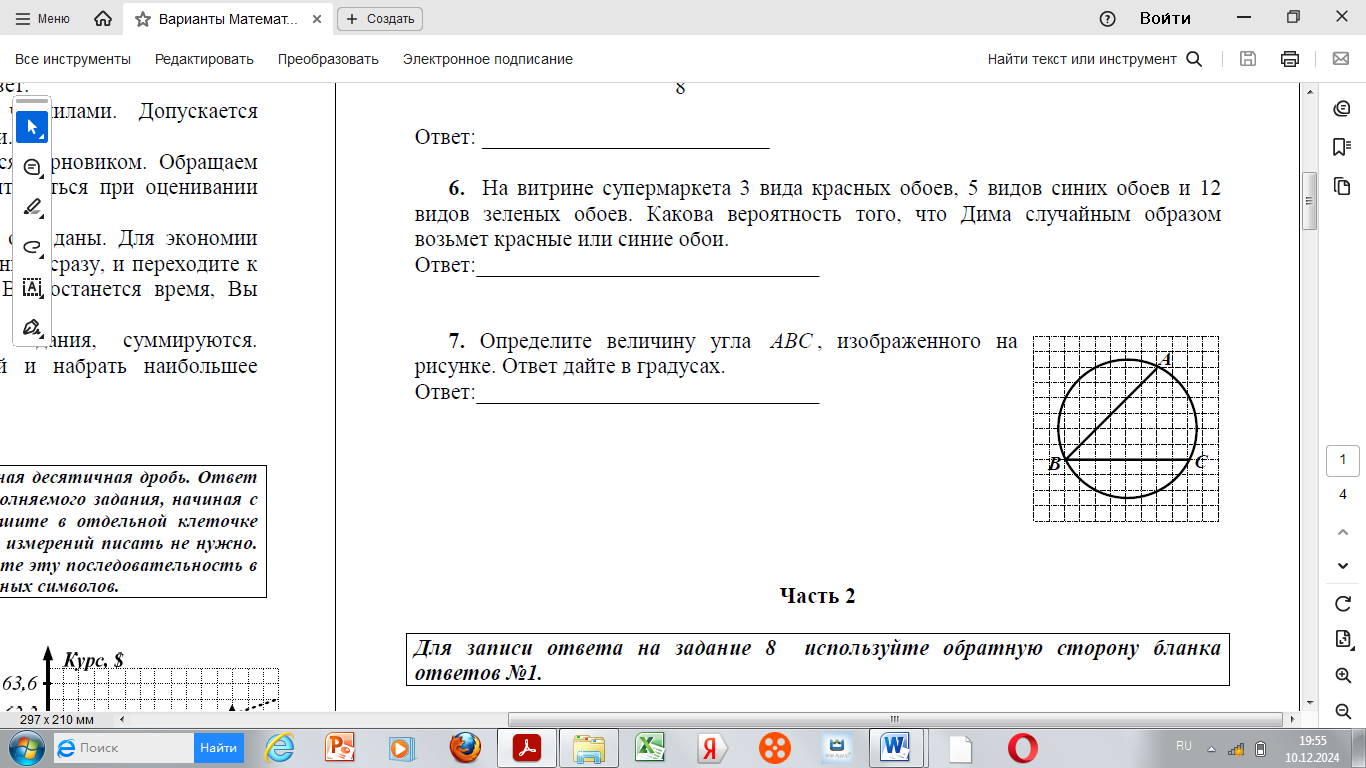The image size is (1366, 768).
Task: Open Все инструменты panel
Action: point(73,59)
